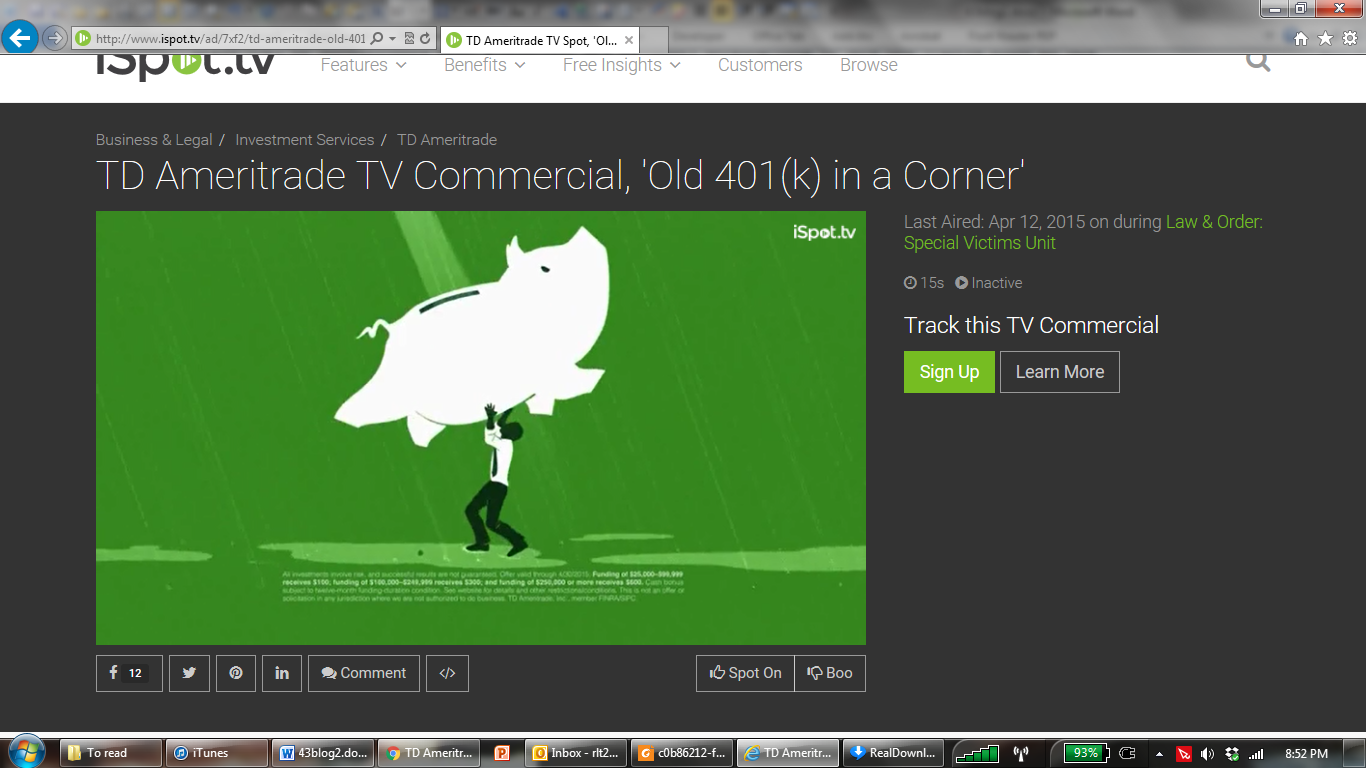The width and height of the screenshot is (1366, 768).
Task: Show hidden system tray icons arrow
Action: coord(1160,754)
